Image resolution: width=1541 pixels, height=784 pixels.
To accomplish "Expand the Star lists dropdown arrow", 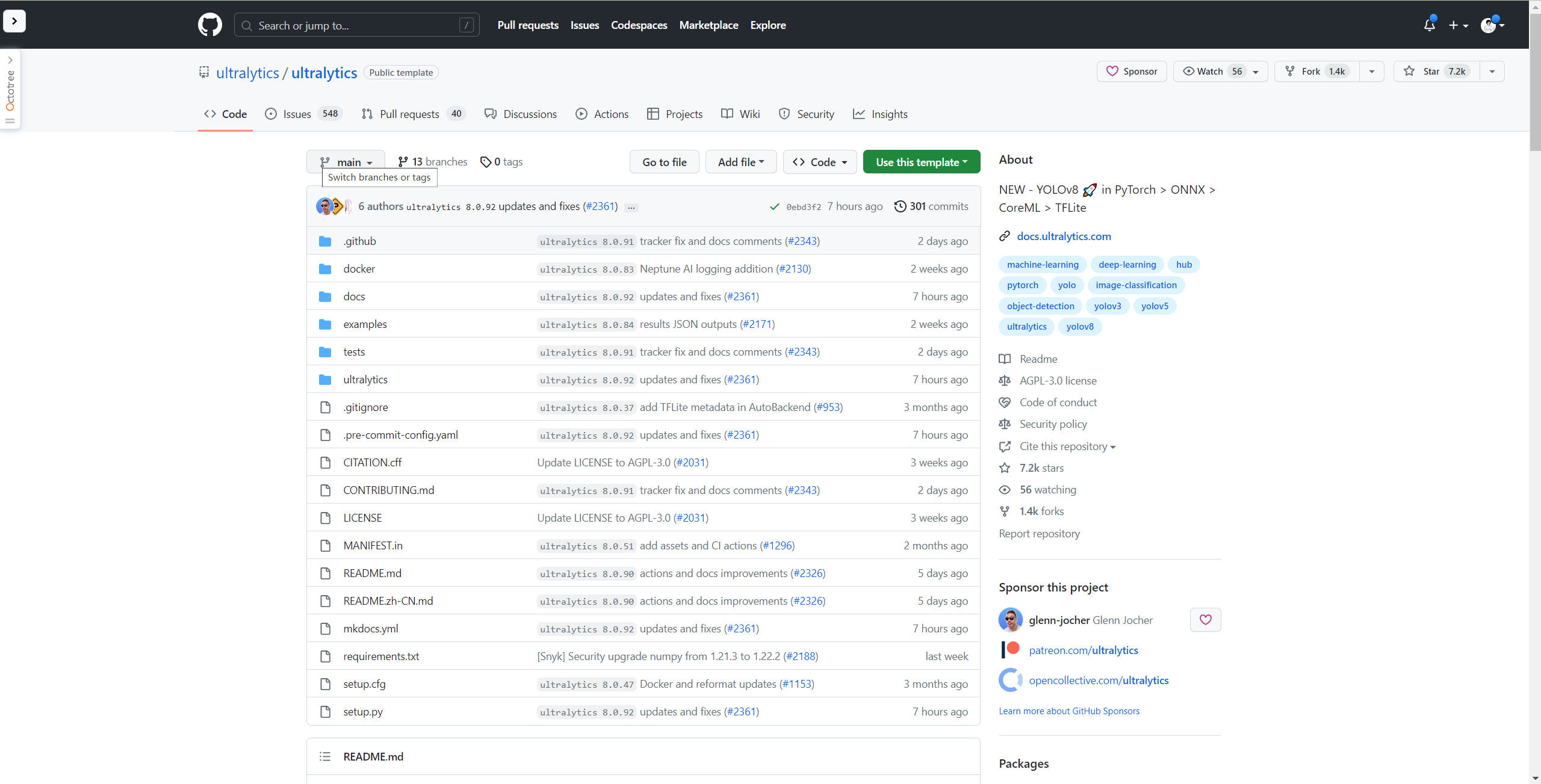I will click(1492, 72).
